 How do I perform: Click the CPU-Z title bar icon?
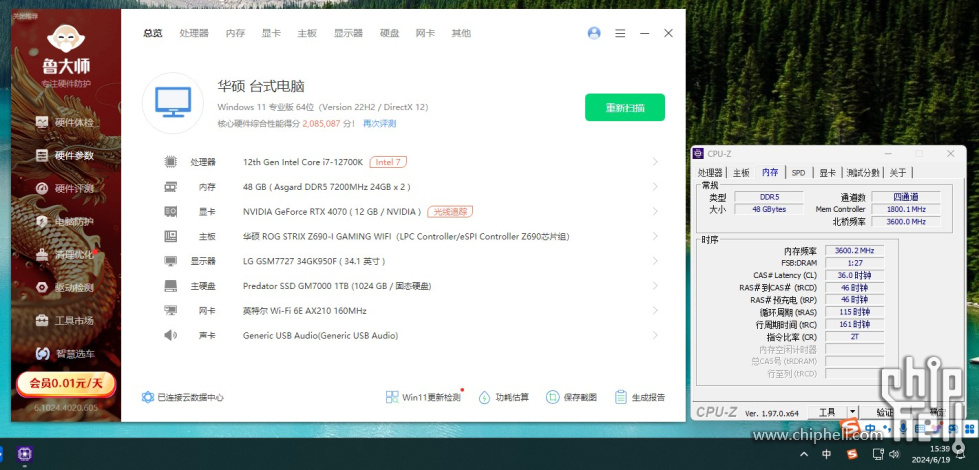[x=699, y=154]
